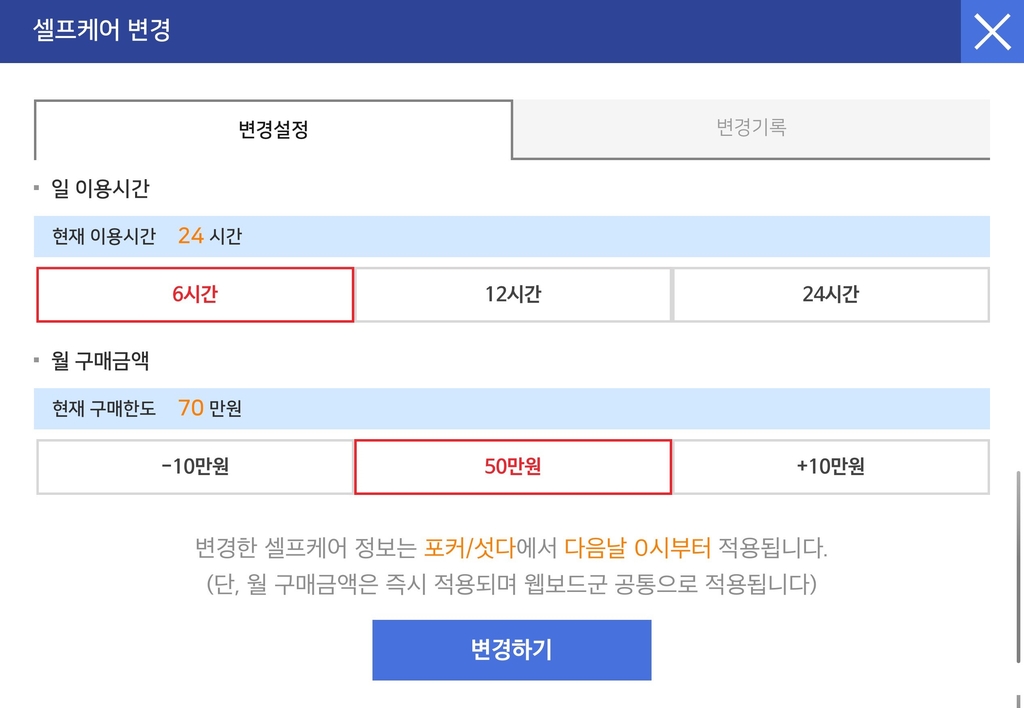Click the orange 70 purchase limit value
1024x708 pixels.
click(x=191, y=408)
